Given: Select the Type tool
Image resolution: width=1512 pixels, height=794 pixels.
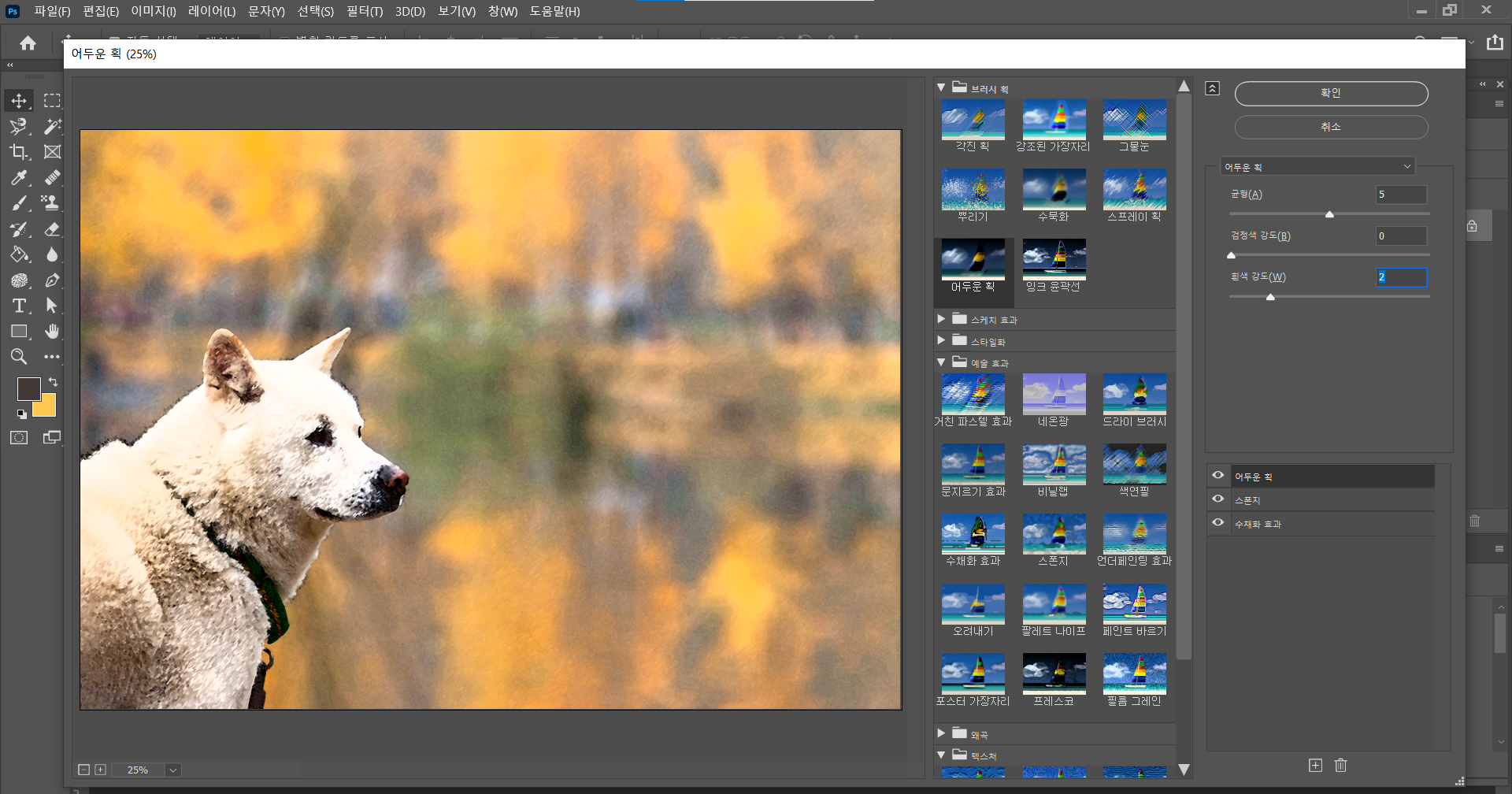Looking at the screenshot, I should tap(19, 306).
